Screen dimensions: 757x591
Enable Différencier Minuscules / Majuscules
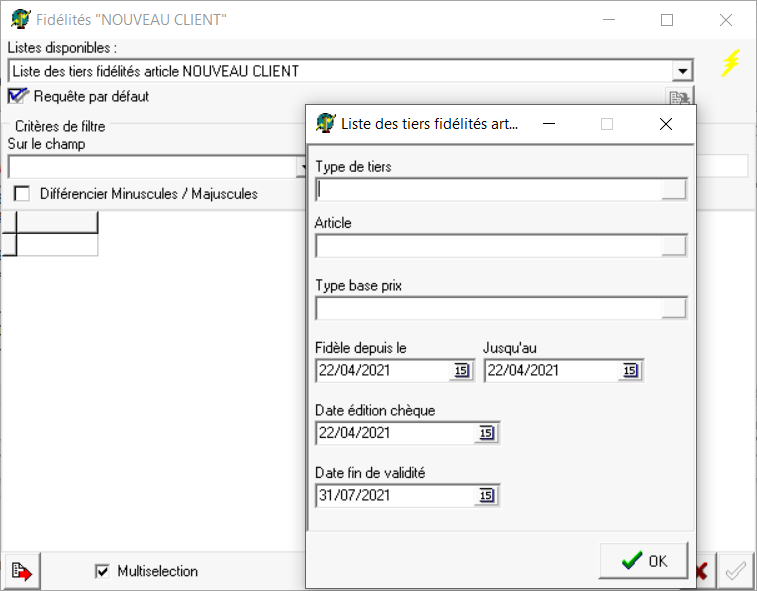tap(22, 194)
